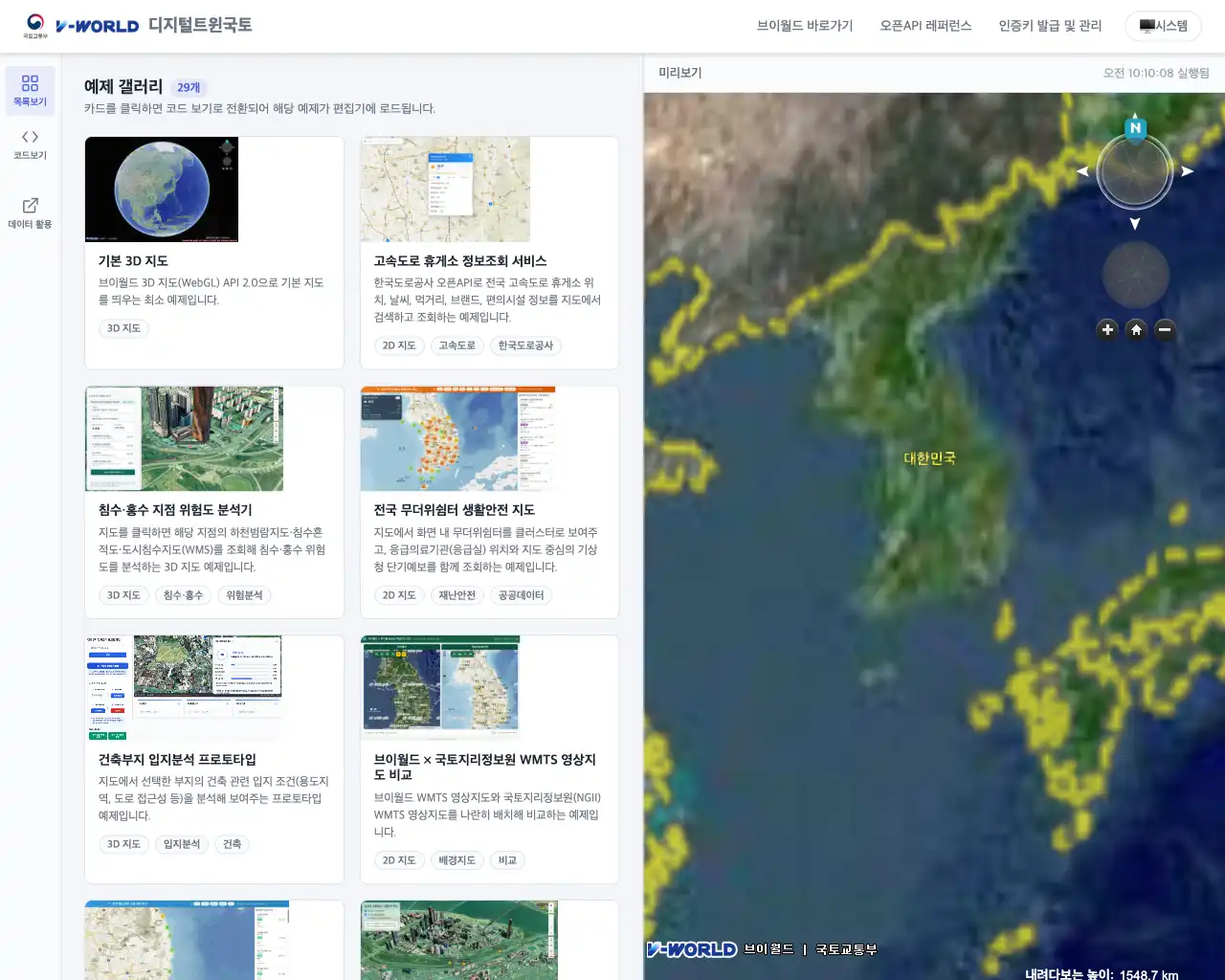1225x980 pixels.
Task: Open the WMTS 영상지도 비교 example thumbnail
Action: coord(440,688)
